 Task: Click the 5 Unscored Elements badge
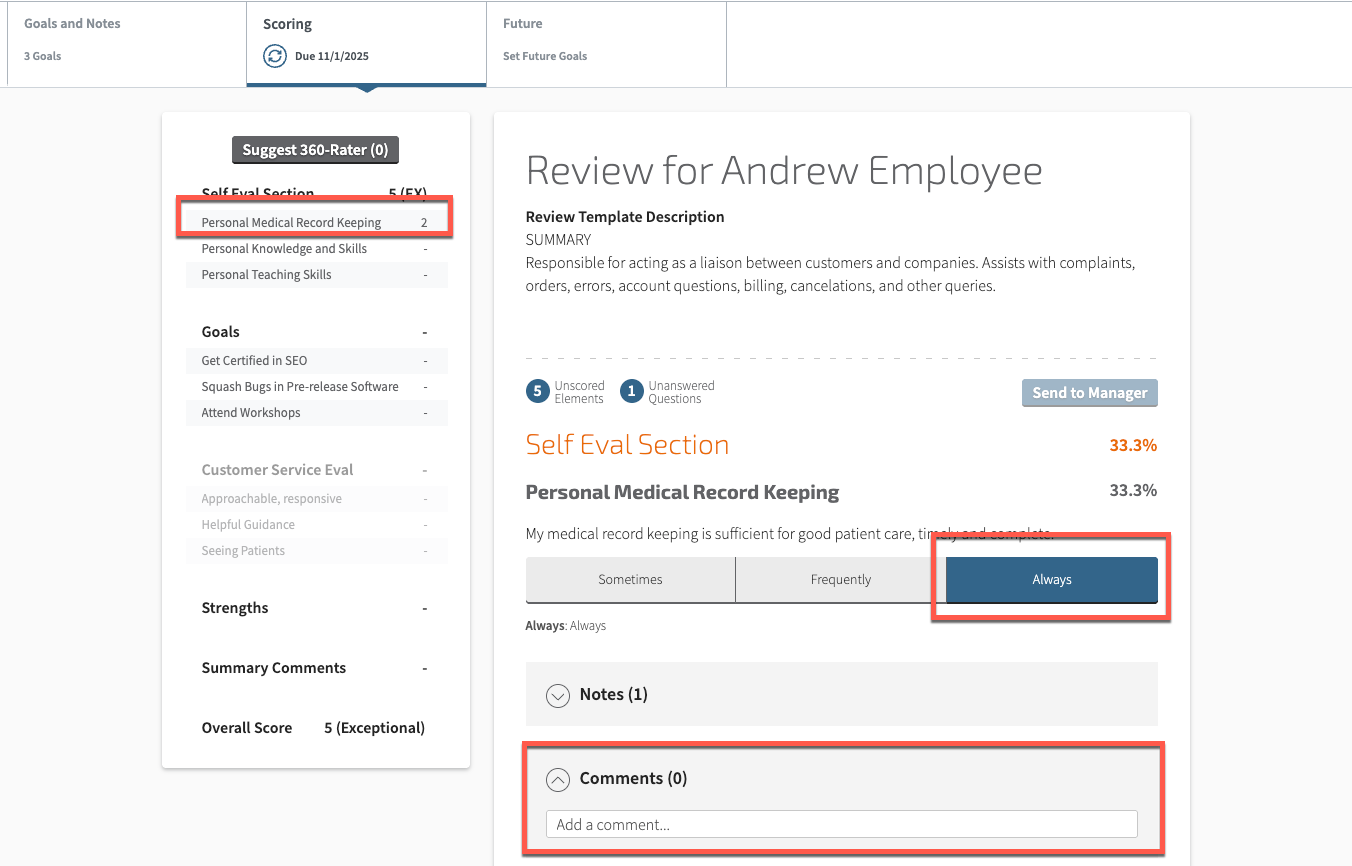tap(537, 392)
